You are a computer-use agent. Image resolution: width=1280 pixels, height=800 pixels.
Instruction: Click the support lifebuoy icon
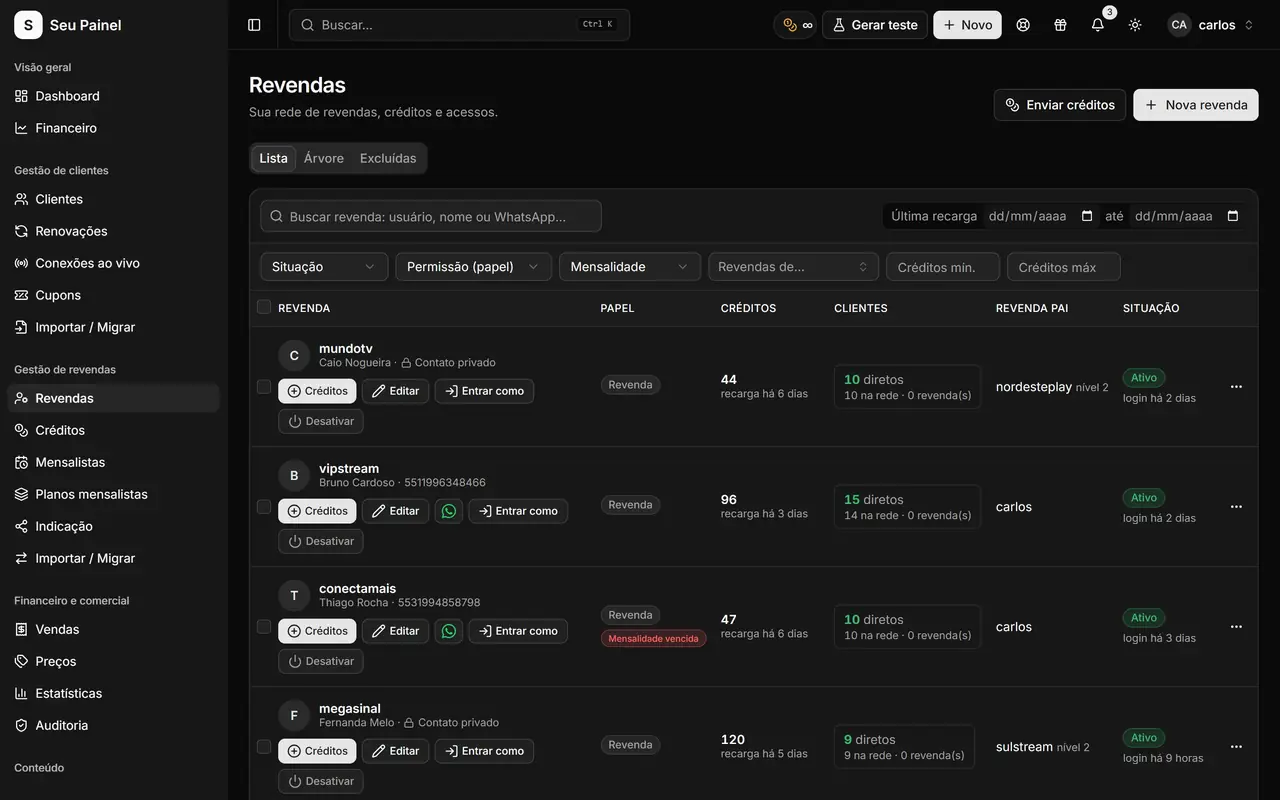(1023, 25)
